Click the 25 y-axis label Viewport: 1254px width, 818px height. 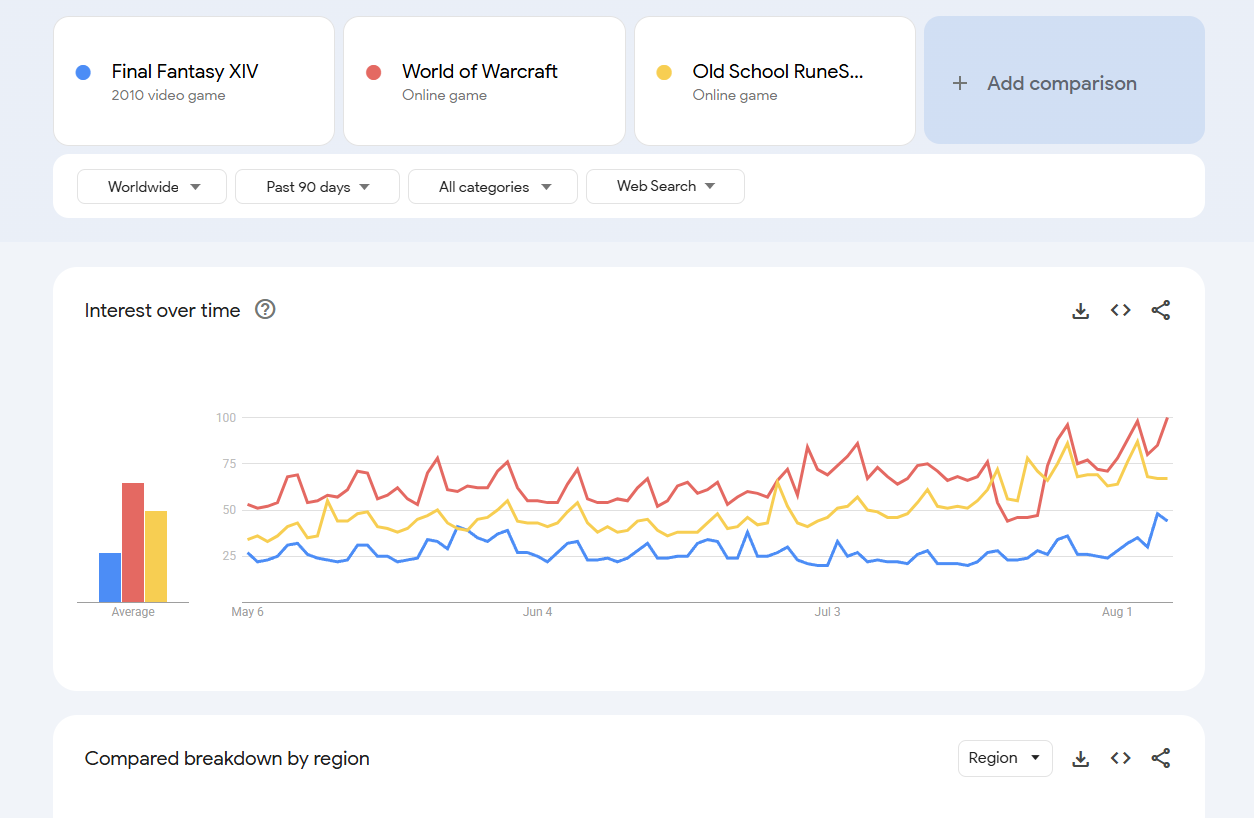pos(229,556)
